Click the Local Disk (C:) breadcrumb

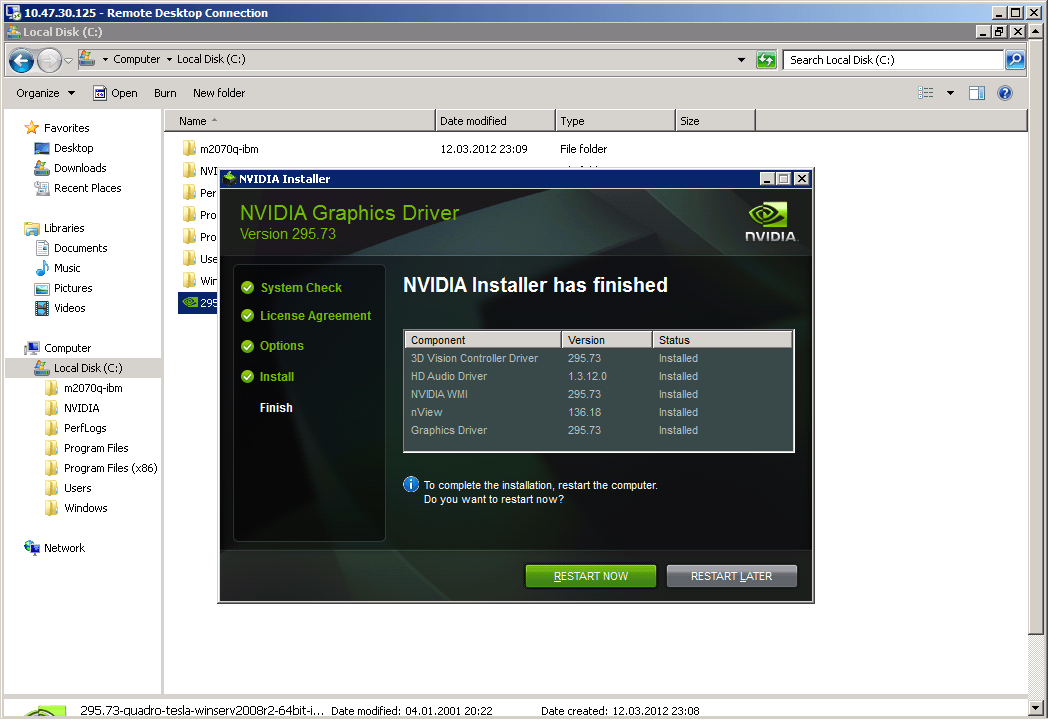click(x=211, y=59)
